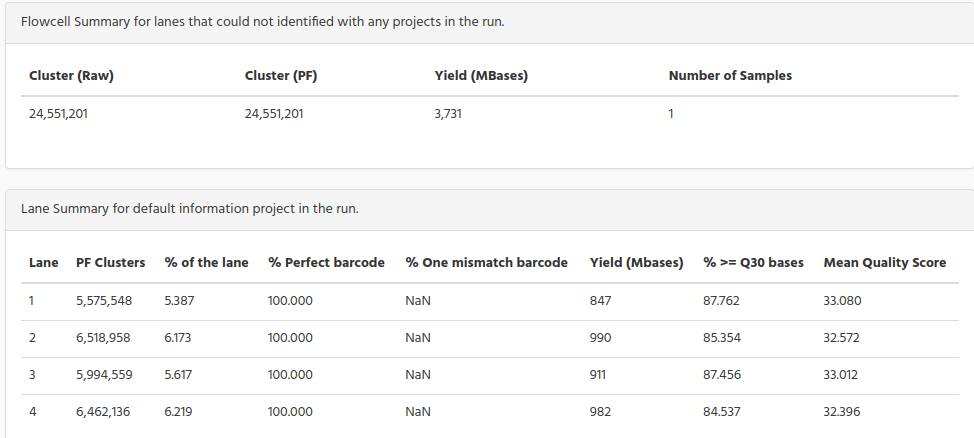Click the Lane column header
Screen dimensions: 974x438
[x=43, y=263]
